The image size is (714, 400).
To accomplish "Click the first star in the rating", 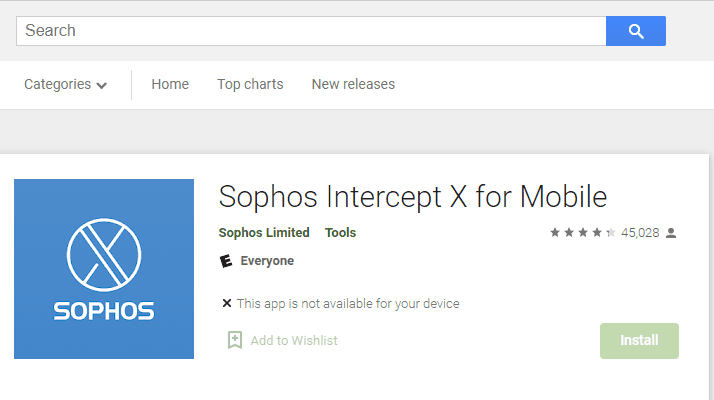I will tap(555, 233).
